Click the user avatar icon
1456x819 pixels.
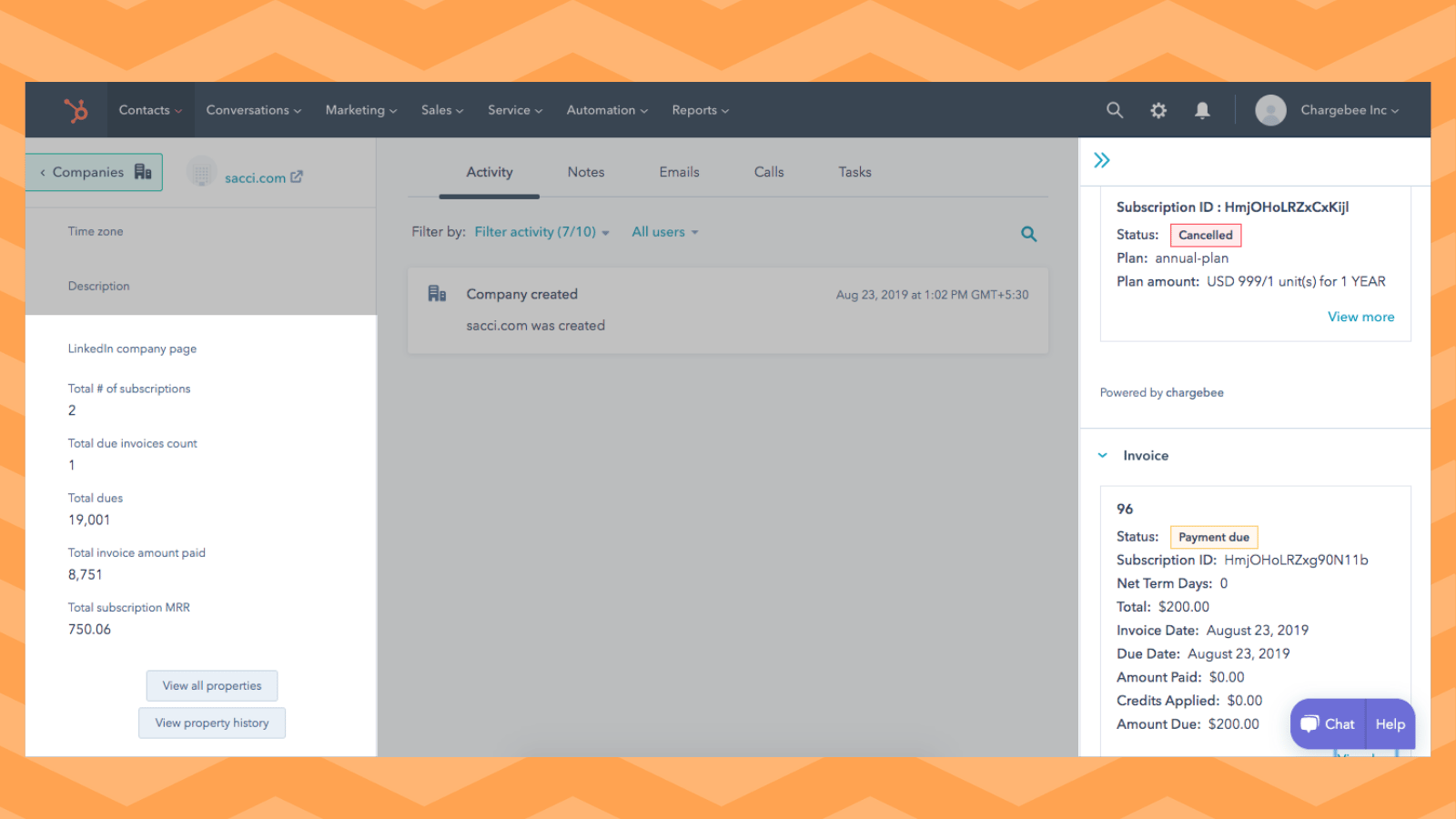point(1270,110)
